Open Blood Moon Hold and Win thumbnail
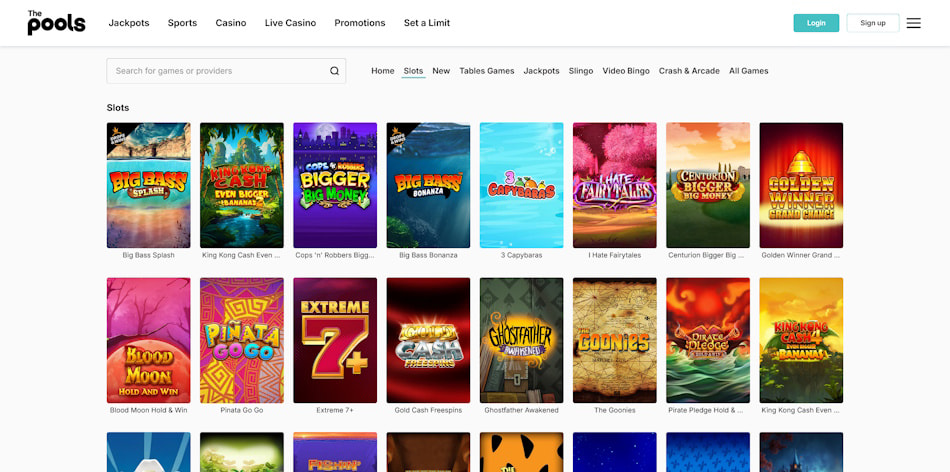The image size is (950, 472). (x=148, y=341)
